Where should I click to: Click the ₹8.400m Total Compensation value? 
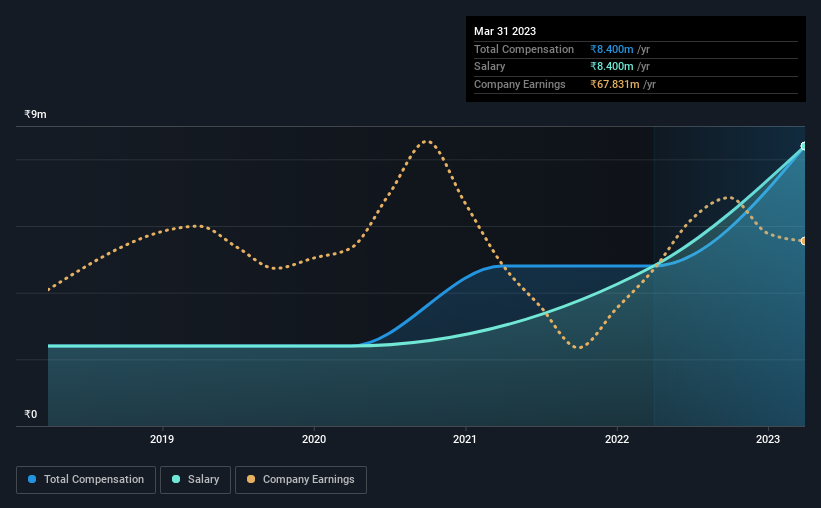coord(612,49)
